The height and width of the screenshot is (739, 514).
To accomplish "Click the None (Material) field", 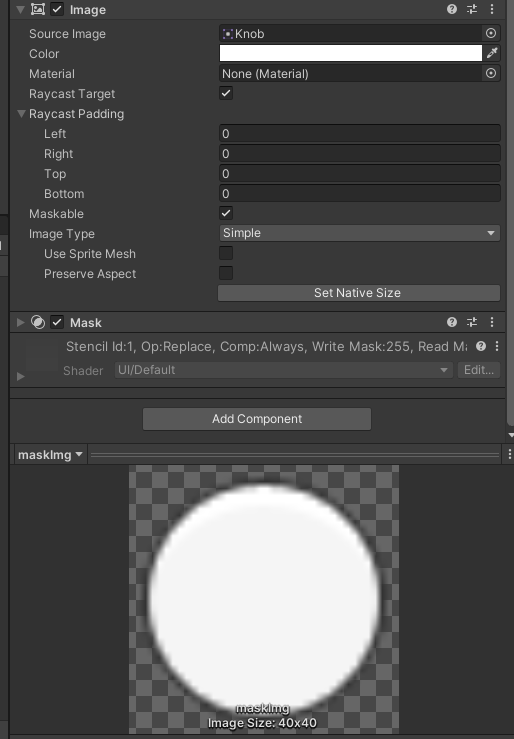I will [351, 74].
